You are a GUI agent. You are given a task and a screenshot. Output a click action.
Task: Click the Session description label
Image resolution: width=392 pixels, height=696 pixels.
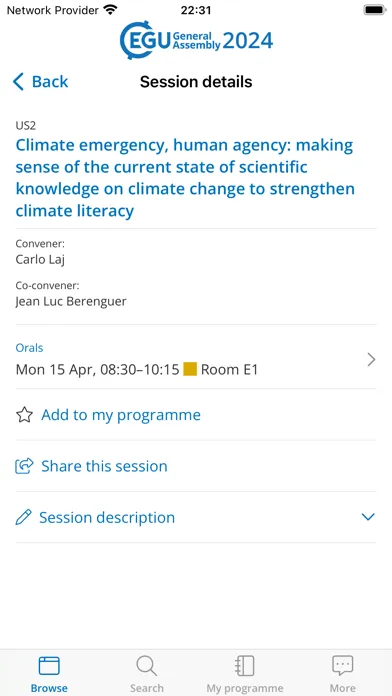[x=107, y=518]
